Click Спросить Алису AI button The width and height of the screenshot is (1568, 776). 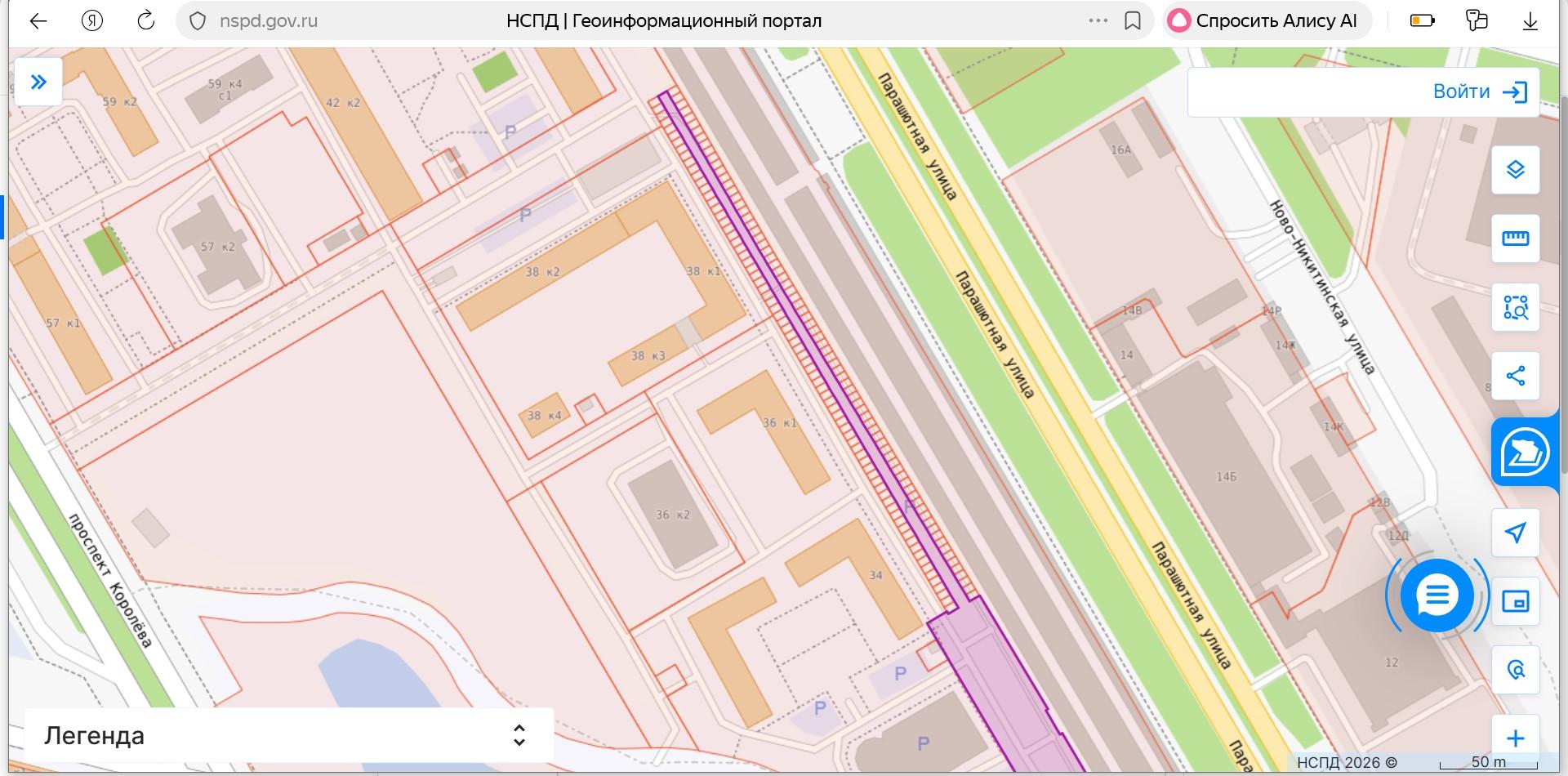point(1266,21)
